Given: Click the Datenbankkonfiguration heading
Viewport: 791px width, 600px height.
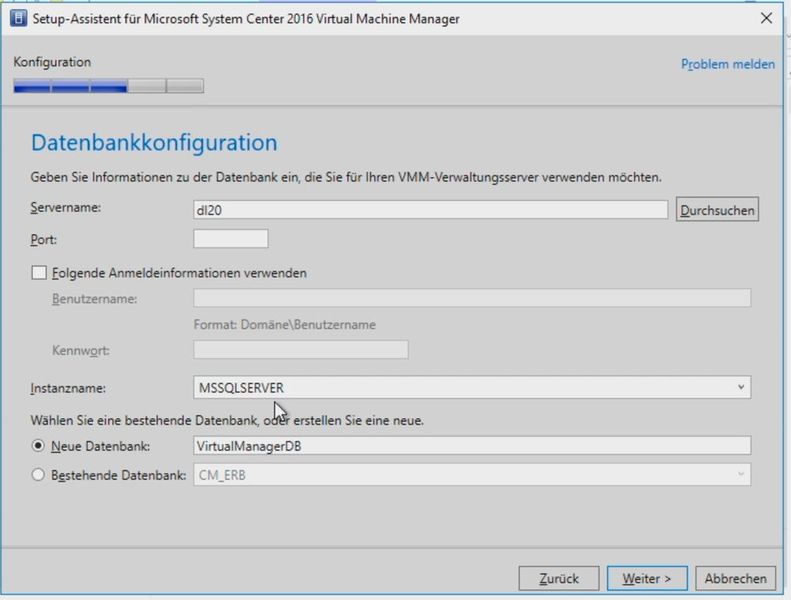Looking at the screenshot, I should 154,143.
